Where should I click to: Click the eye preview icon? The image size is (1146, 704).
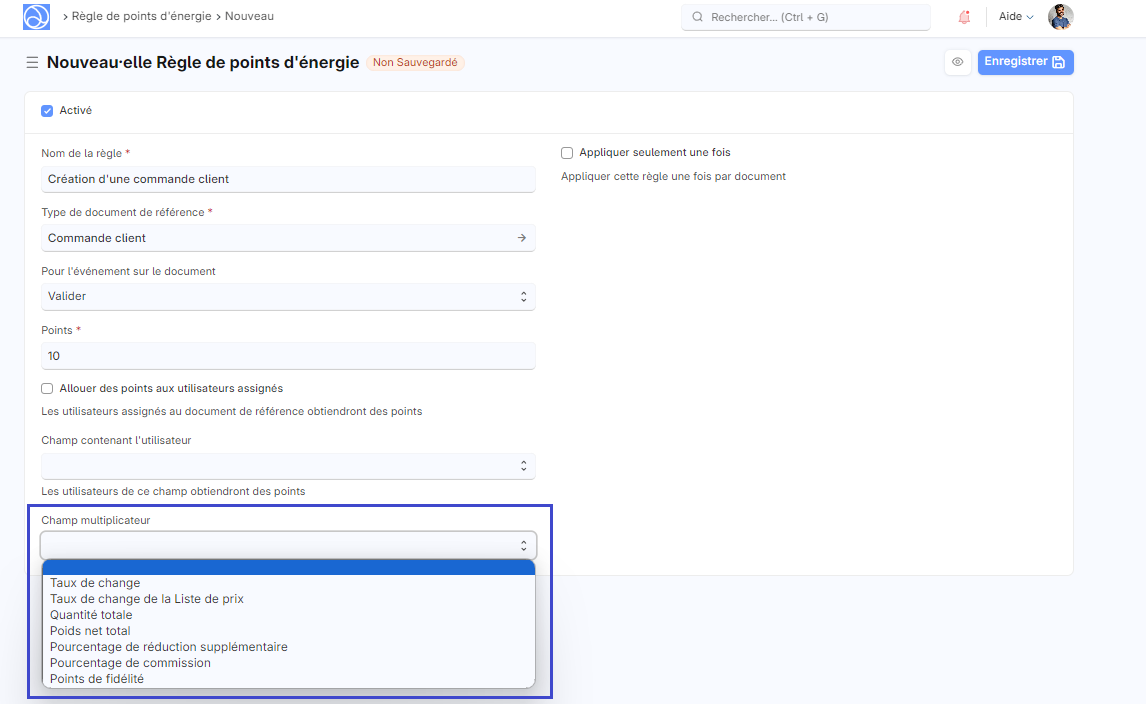click(x=957, y=62)
